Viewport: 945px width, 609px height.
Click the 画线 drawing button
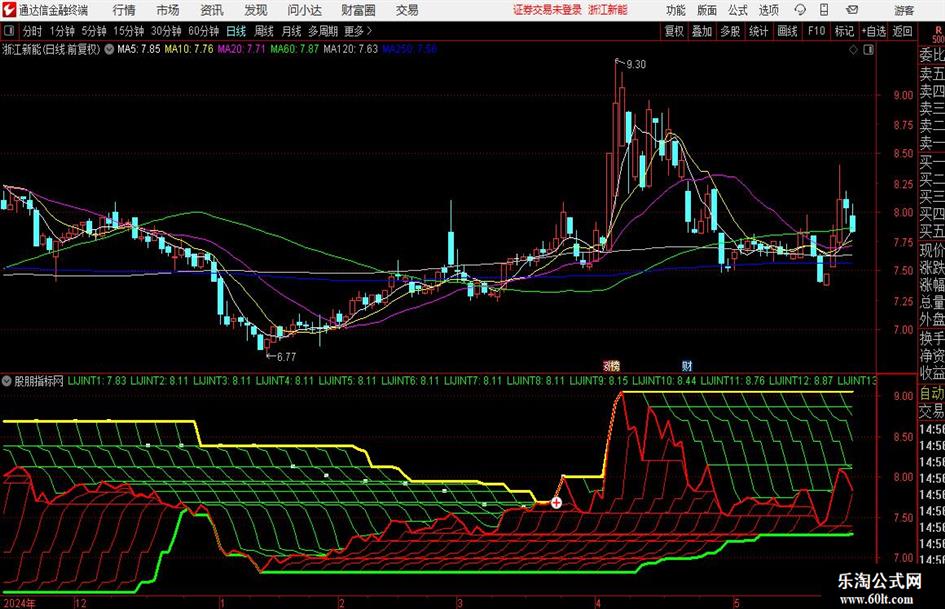point(787,31)
